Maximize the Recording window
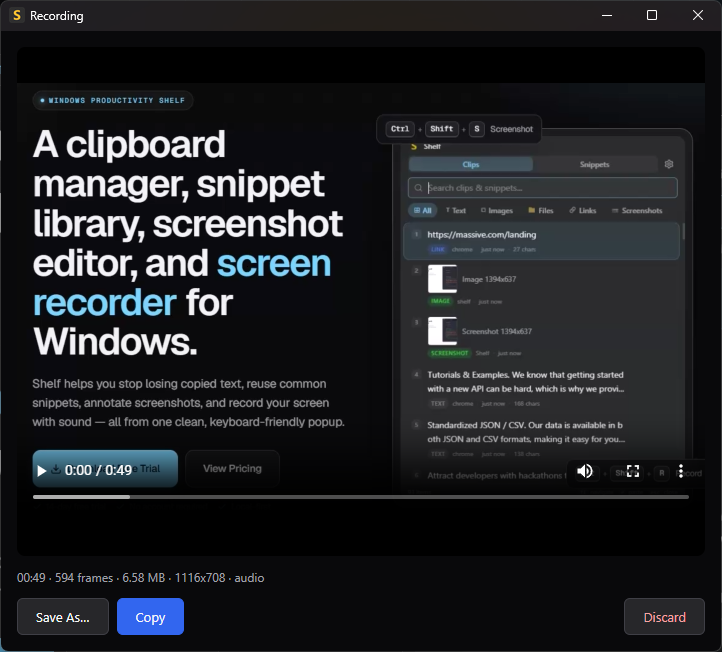Screen dimensions: 722x652 (652, 15)
